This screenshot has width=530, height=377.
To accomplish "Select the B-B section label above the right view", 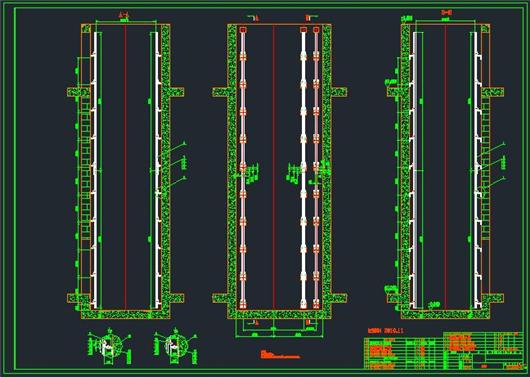I will point(447,13).
